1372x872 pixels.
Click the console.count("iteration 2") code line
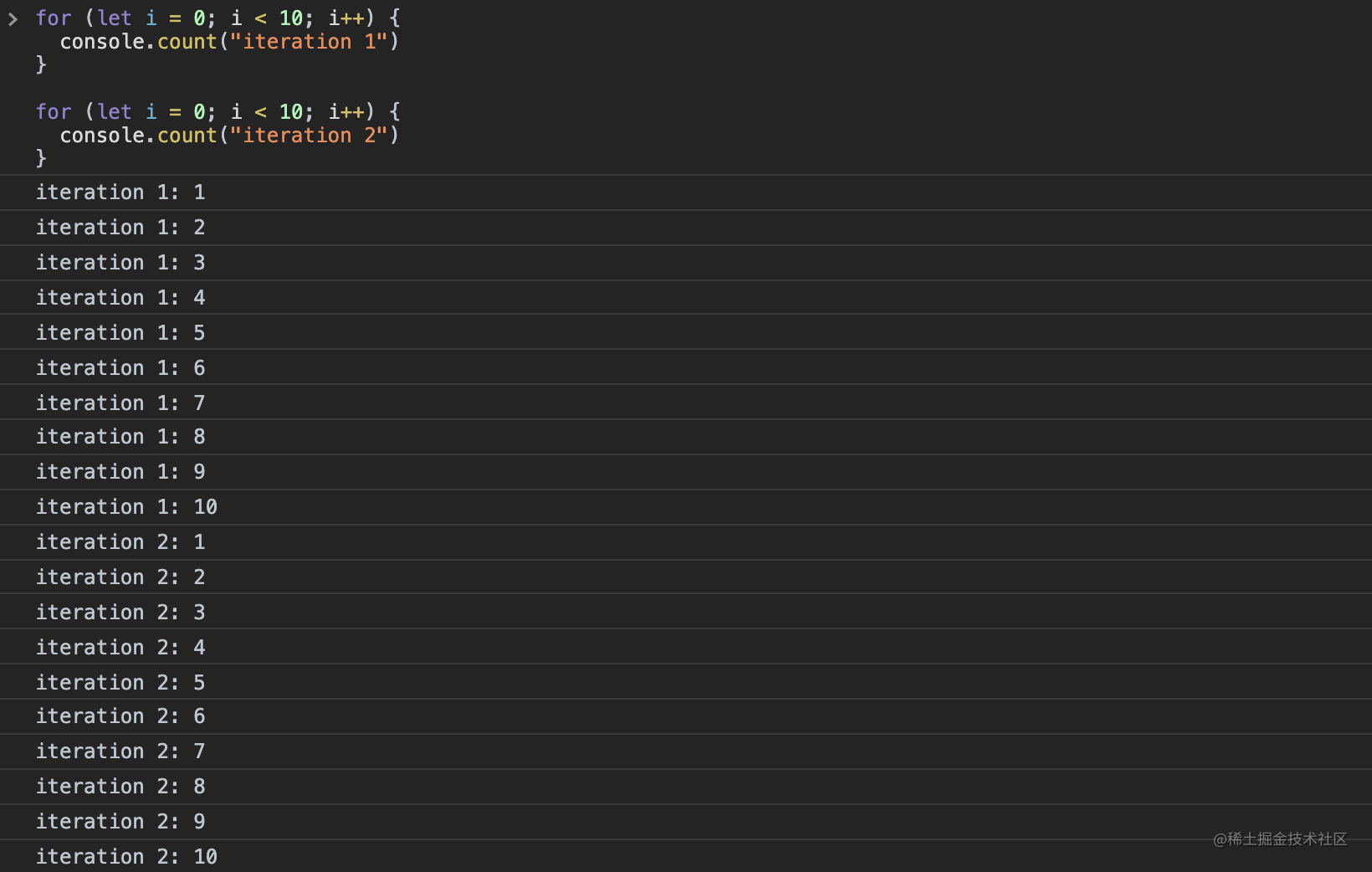[x=230, y=136]
